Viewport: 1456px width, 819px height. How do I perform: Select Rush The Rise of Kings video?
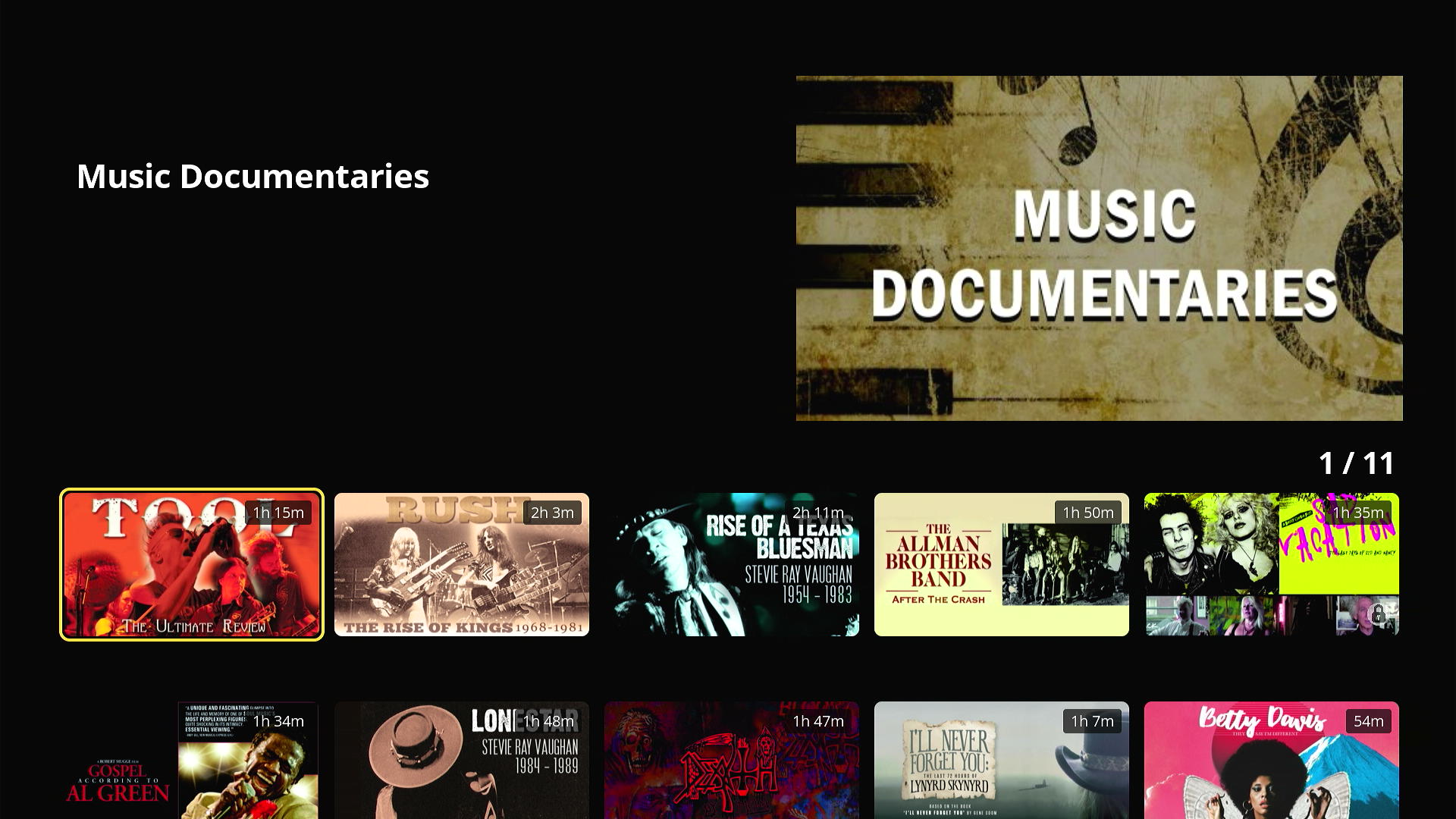462,564
